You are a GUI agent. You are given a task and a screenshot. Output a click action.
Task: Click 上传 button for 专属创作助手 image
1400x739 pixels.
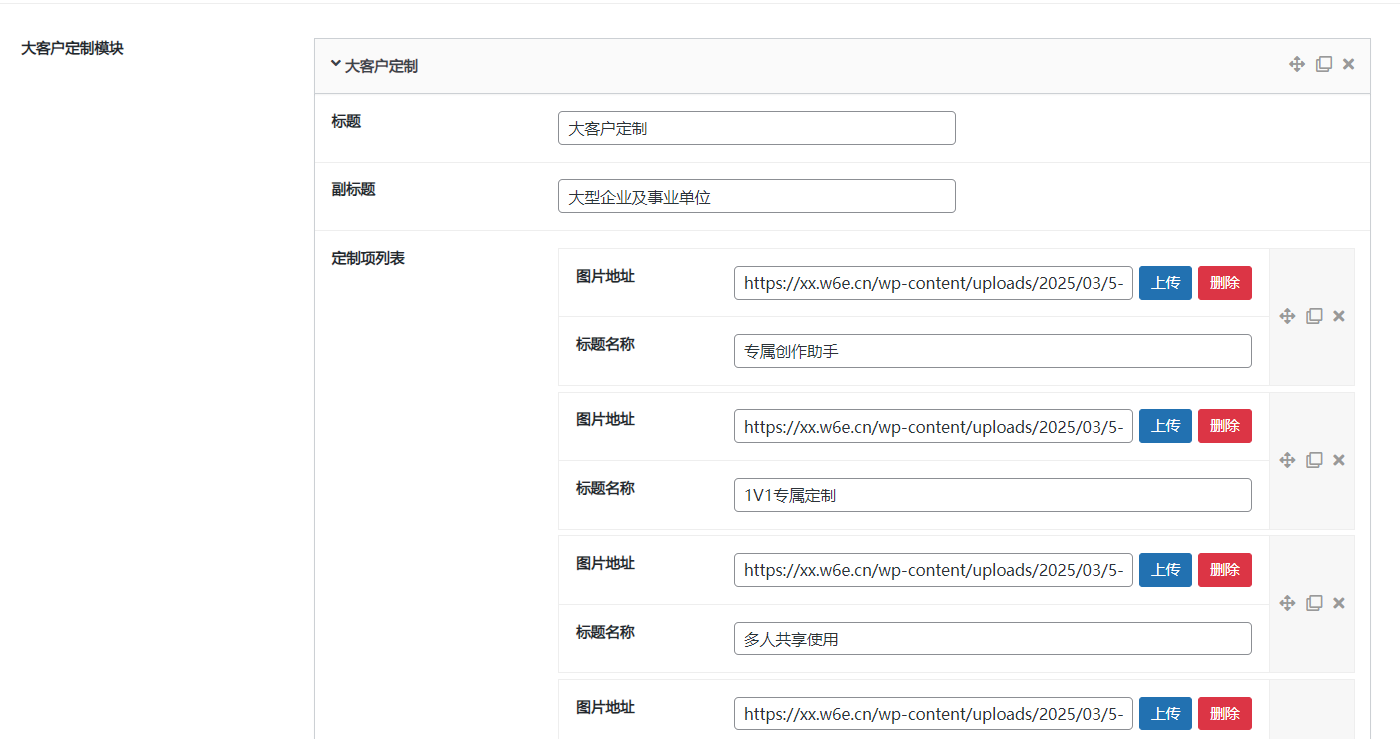(x=1165, y=283)
